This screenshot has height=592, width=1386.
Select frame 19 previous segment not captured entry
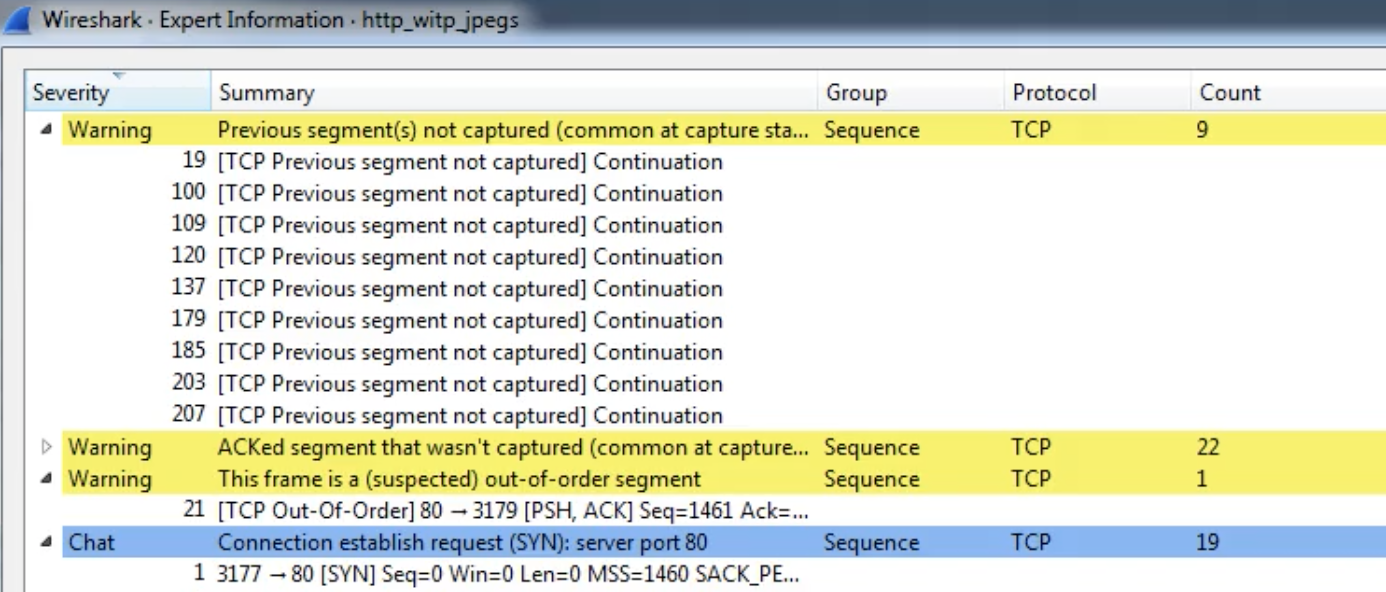point(470,162)
